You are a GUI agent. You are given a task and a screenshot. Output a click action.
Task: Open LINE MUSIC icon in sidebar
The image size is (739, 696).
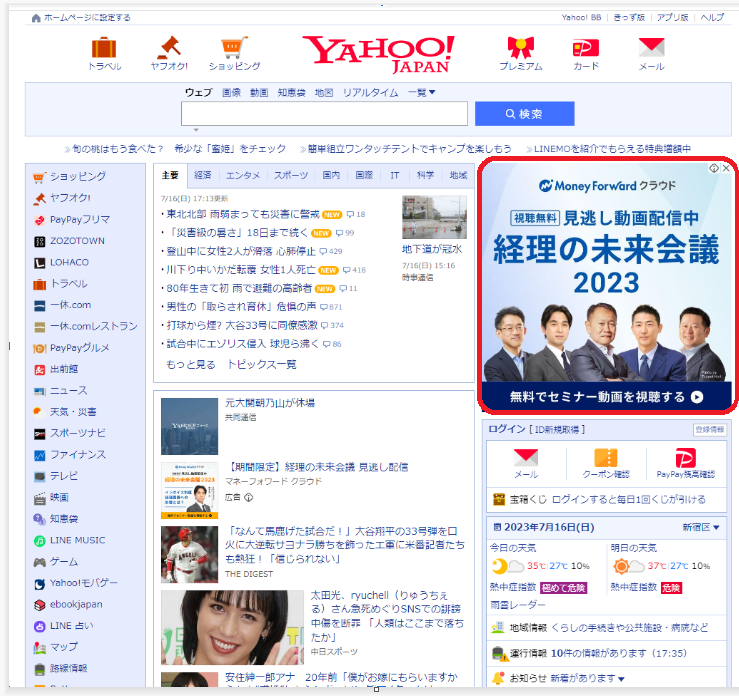tap(40, 541)
